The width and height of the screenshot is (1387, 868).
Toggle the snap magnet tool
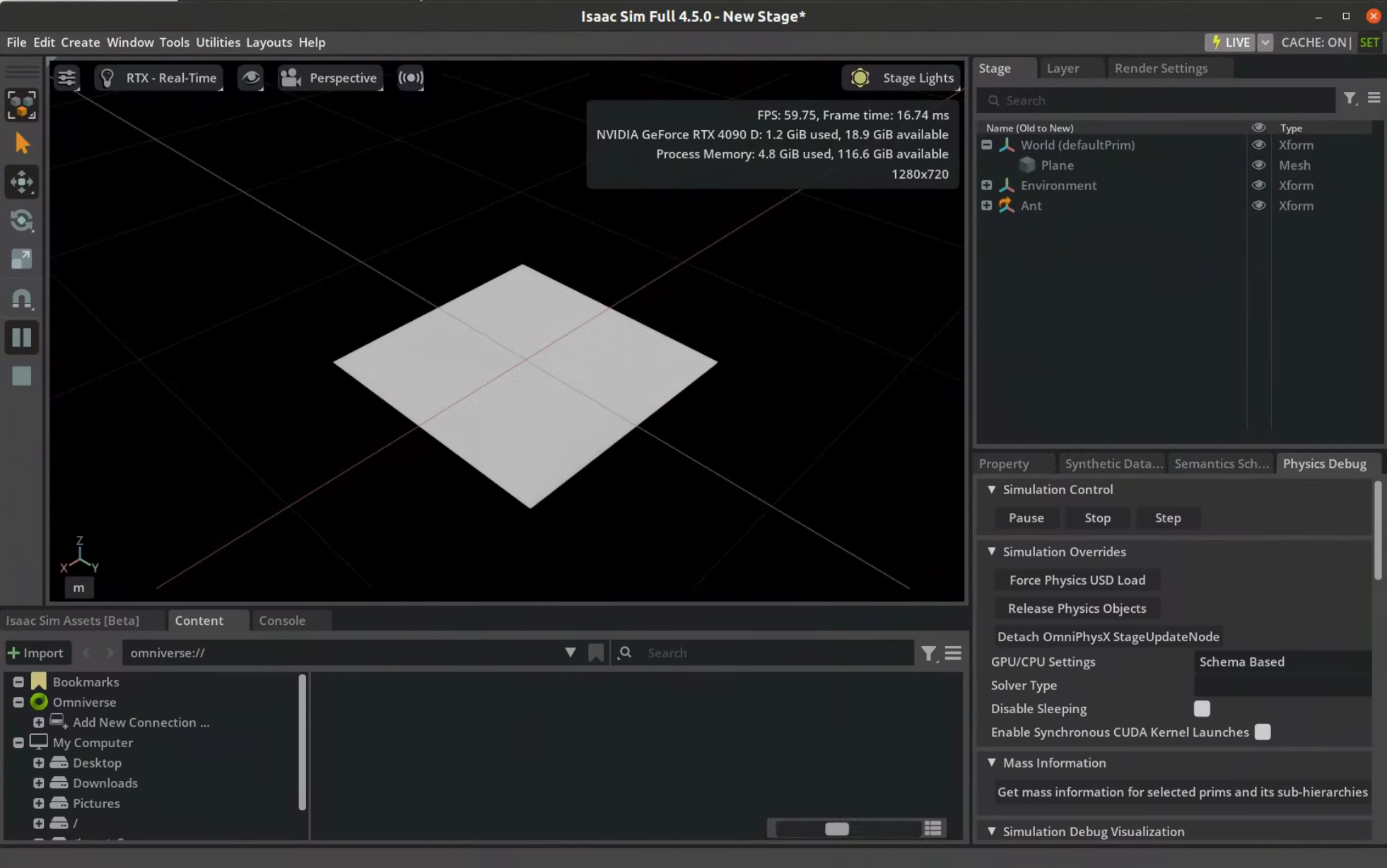point(21,298)
